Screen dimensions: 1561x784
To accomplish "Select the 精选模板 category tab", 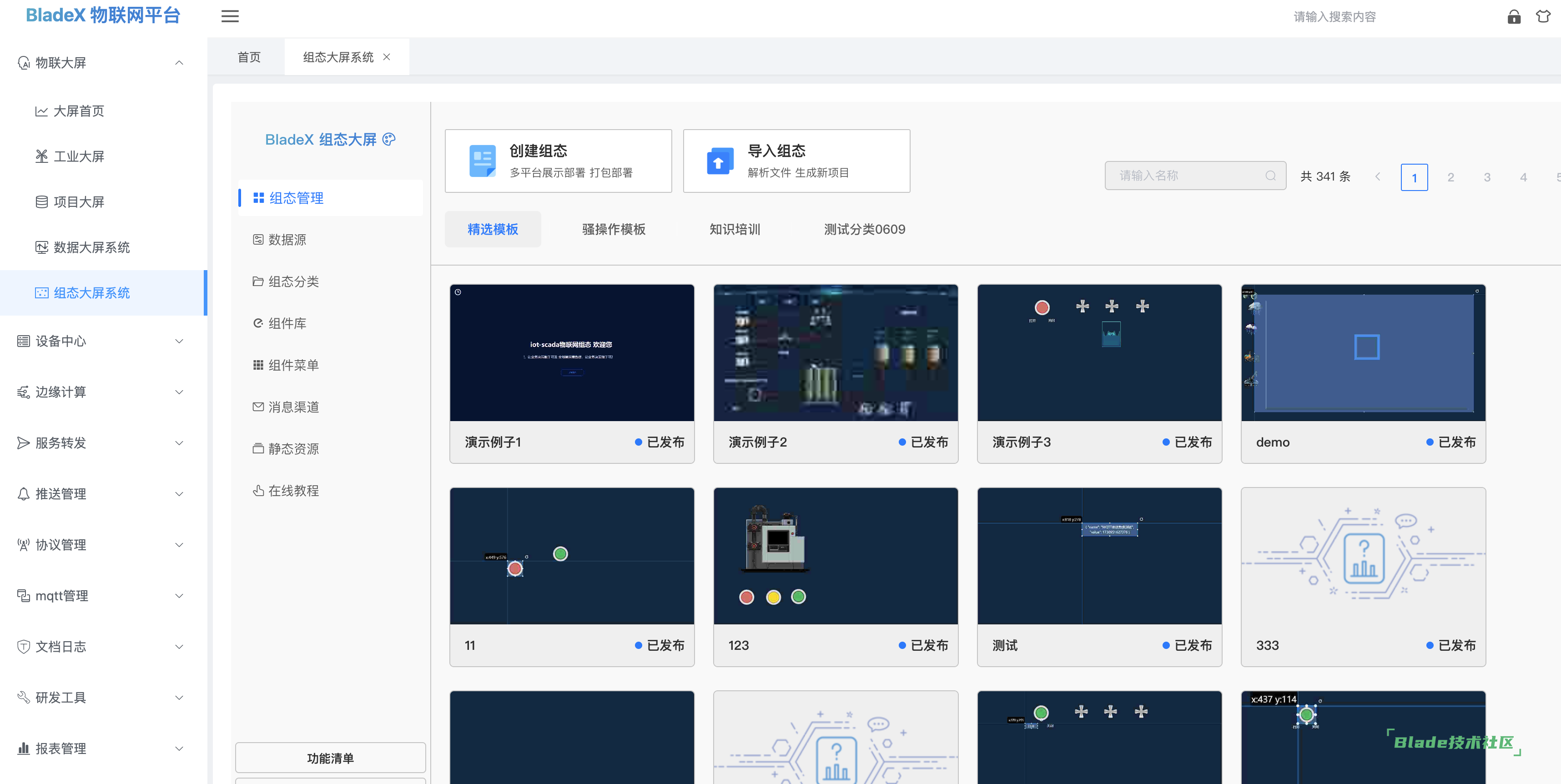I will pos(493,229).
